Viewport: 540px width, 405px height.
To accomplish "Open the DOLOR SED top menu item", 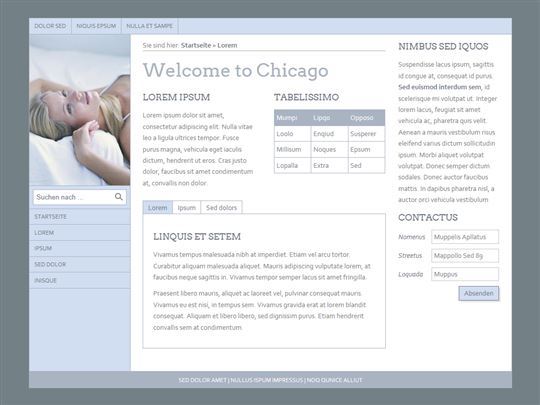I will tap(50, 26).
